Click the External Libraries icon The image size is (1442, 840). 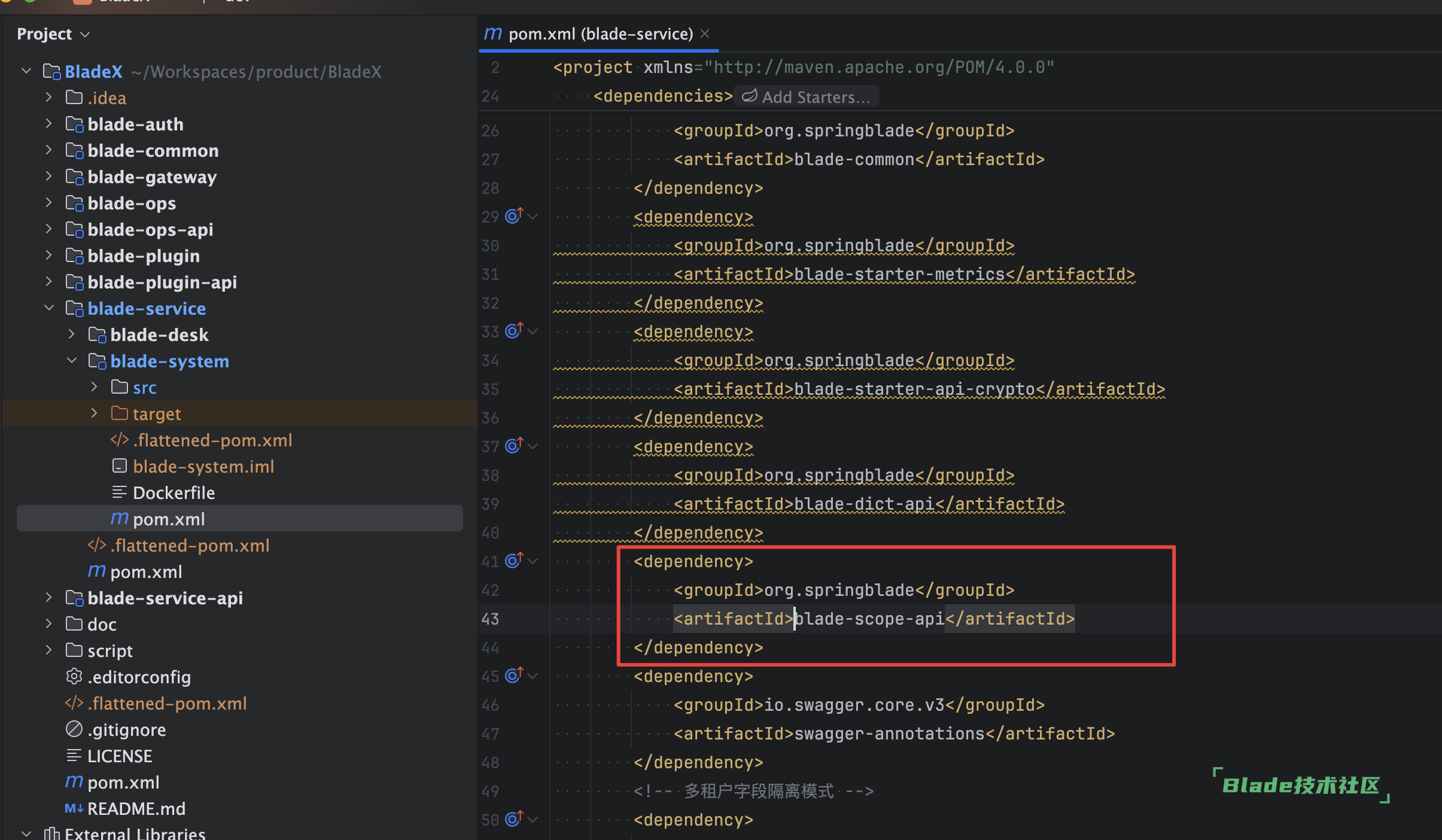(51, 833)
